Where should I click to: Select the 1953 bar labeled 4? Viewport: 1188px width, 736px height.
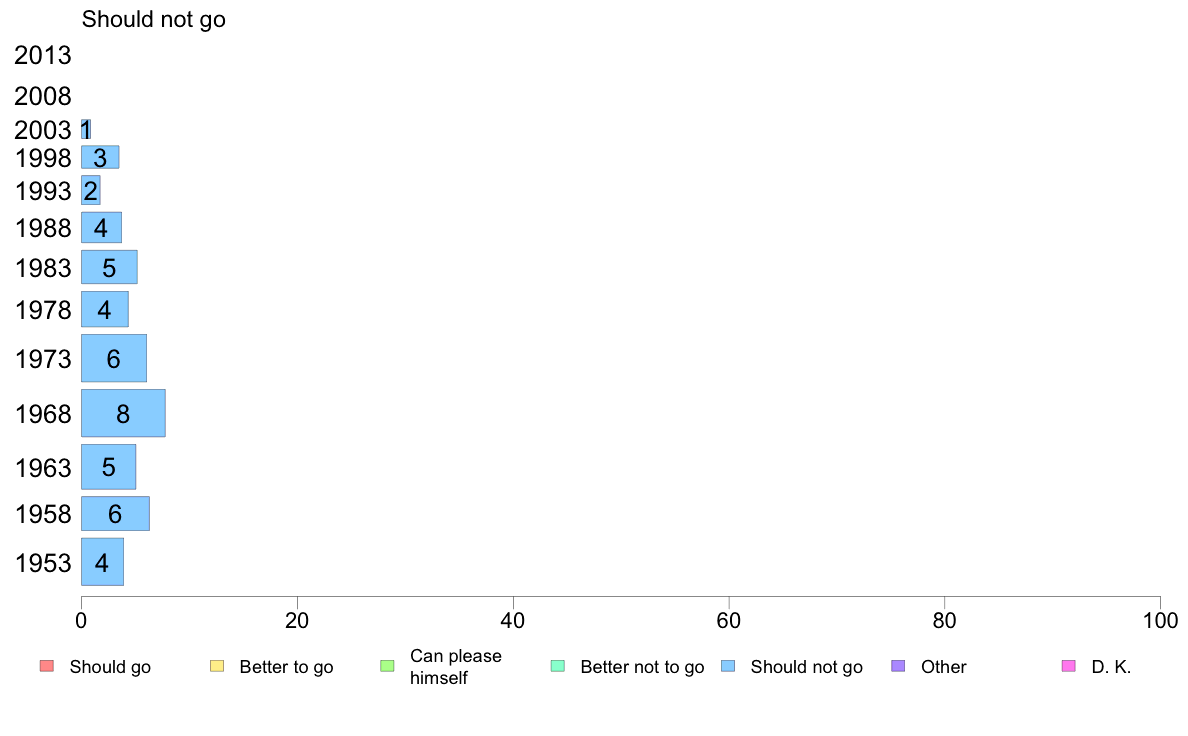(x=102, y=562)
